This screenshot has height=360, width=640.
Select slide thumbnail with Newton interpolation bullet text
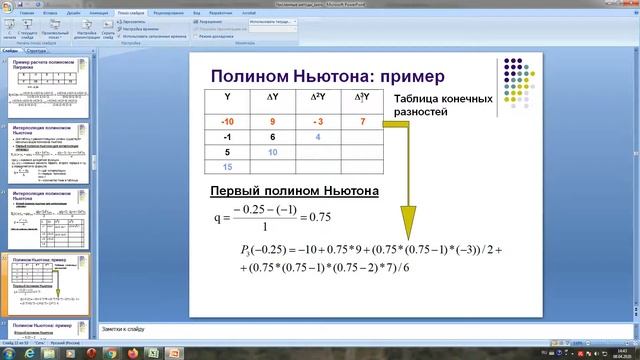[x=48, y=153]
